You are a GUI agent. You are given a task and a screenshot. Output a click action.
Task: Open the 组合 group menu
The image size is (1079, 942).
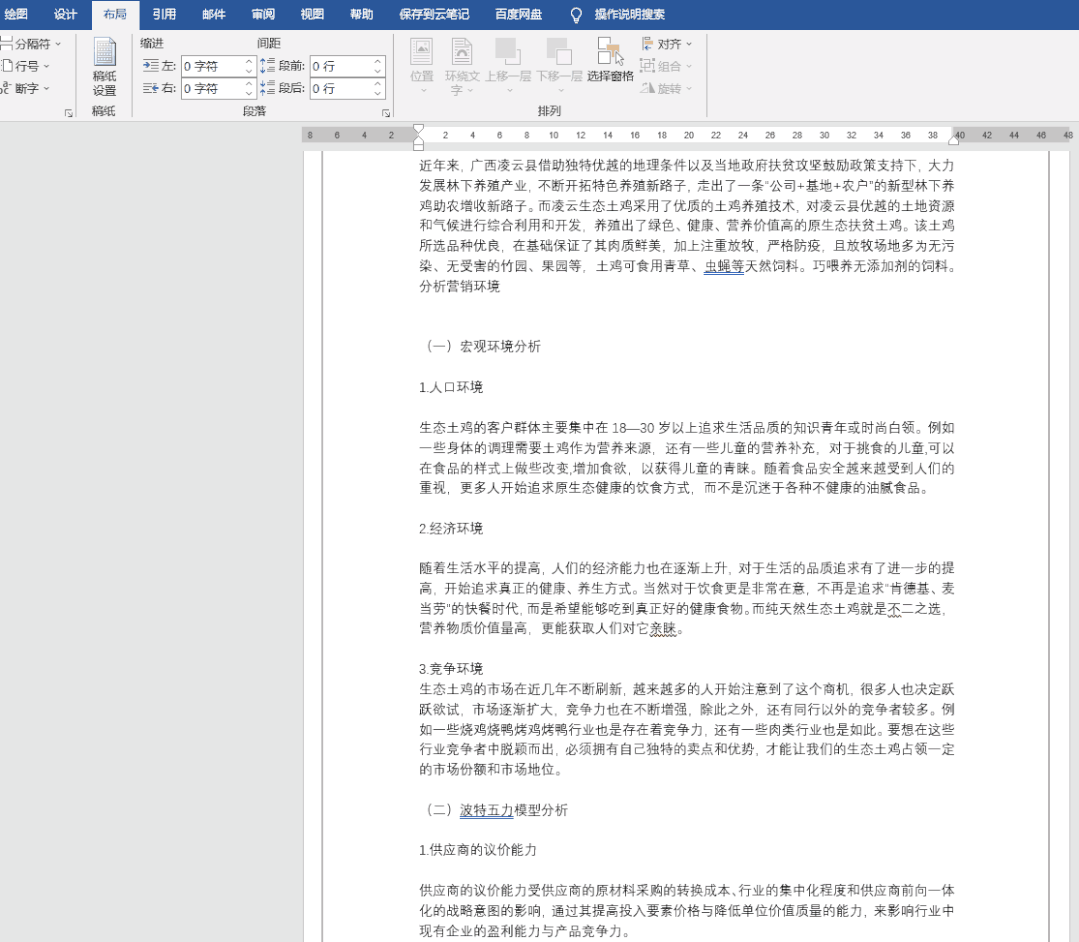(666, 66)
